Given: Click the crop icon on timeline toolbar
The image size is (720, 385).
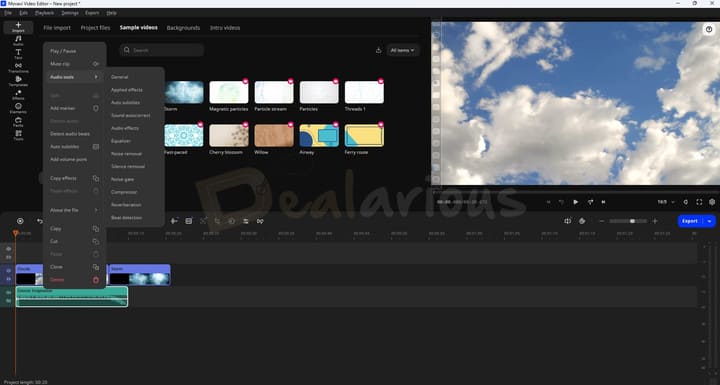Looking at the screenshot, I should [217, 221].
